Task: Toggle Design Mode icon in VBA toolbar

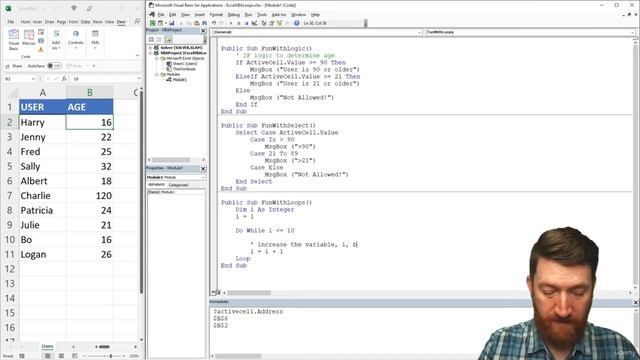Action: pyautogui.click(x=254, y=23)
